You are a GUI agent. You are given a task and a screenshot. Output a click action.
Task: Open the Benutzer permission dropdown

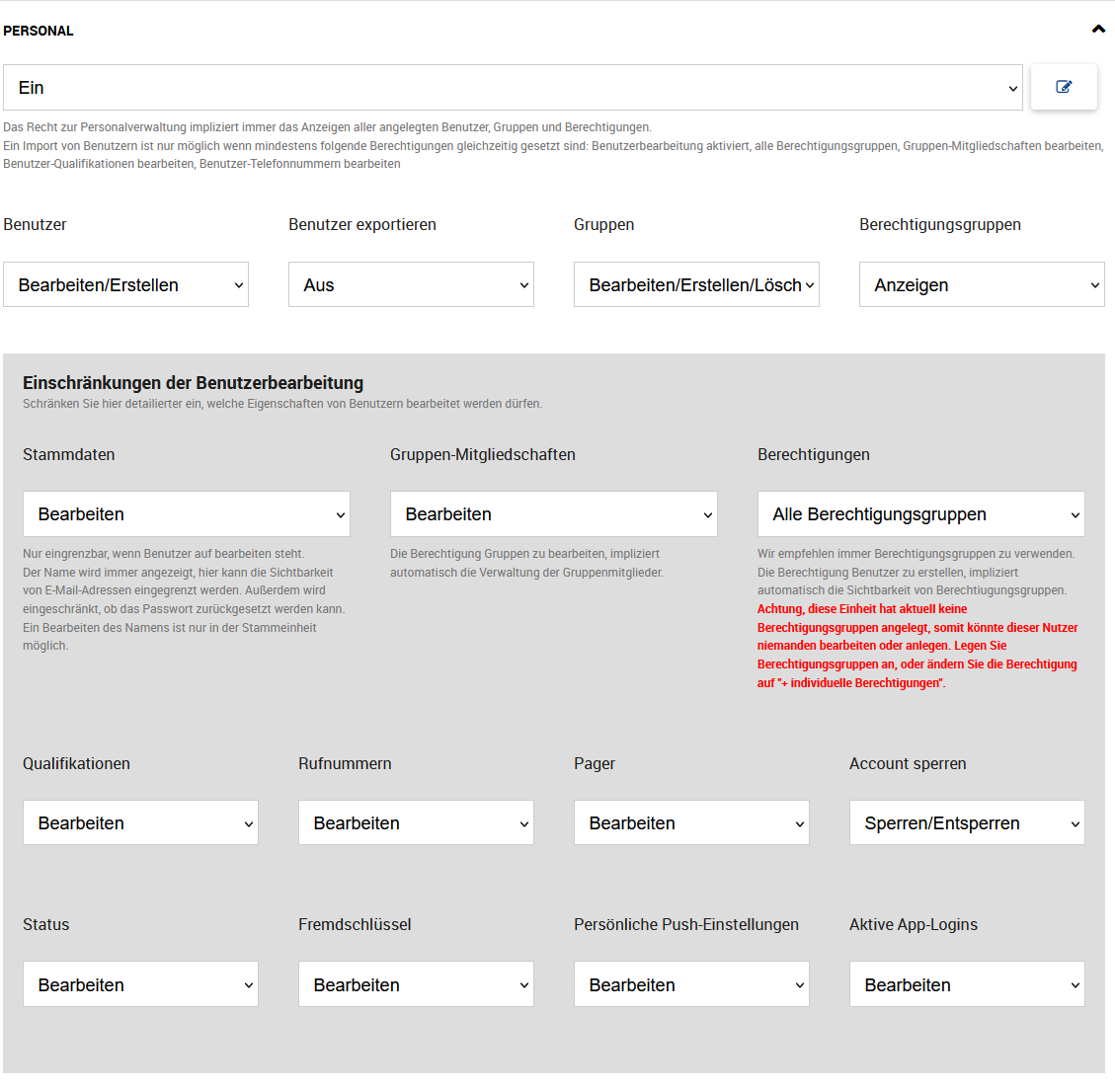tap(125, 284)
